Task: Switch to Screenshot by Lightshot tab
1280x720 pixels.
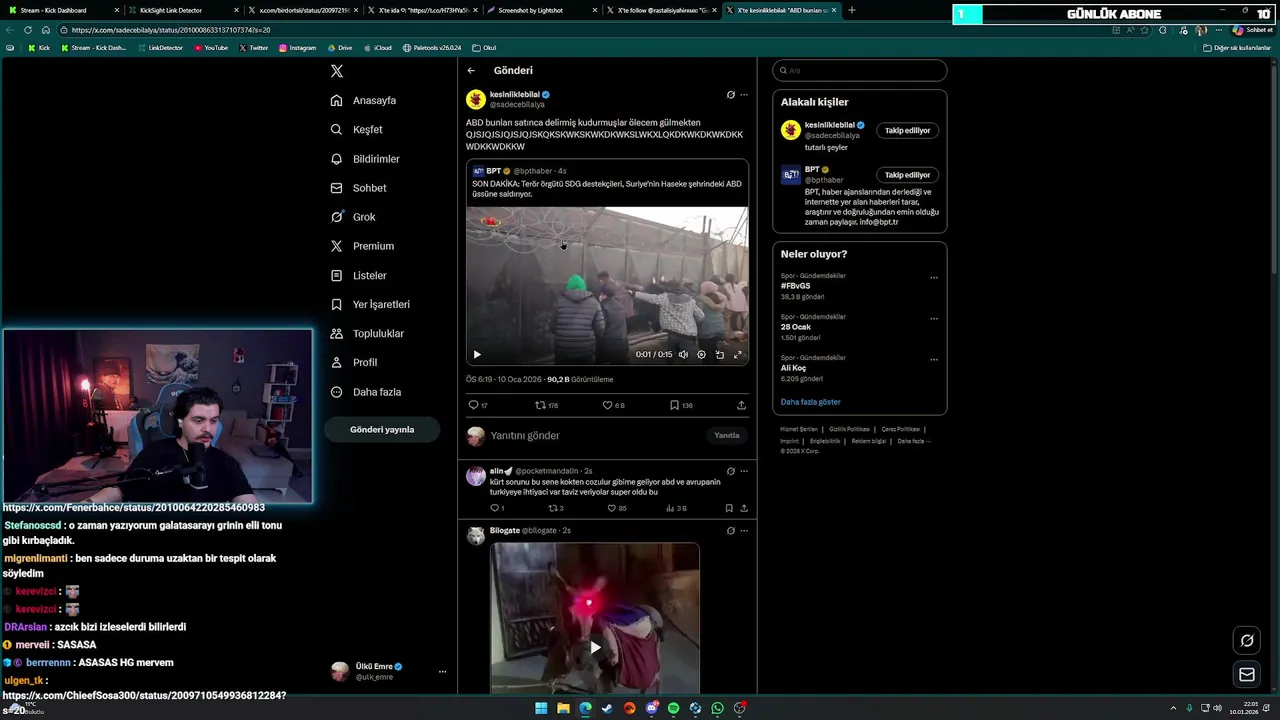Action: tap(543, 10)
